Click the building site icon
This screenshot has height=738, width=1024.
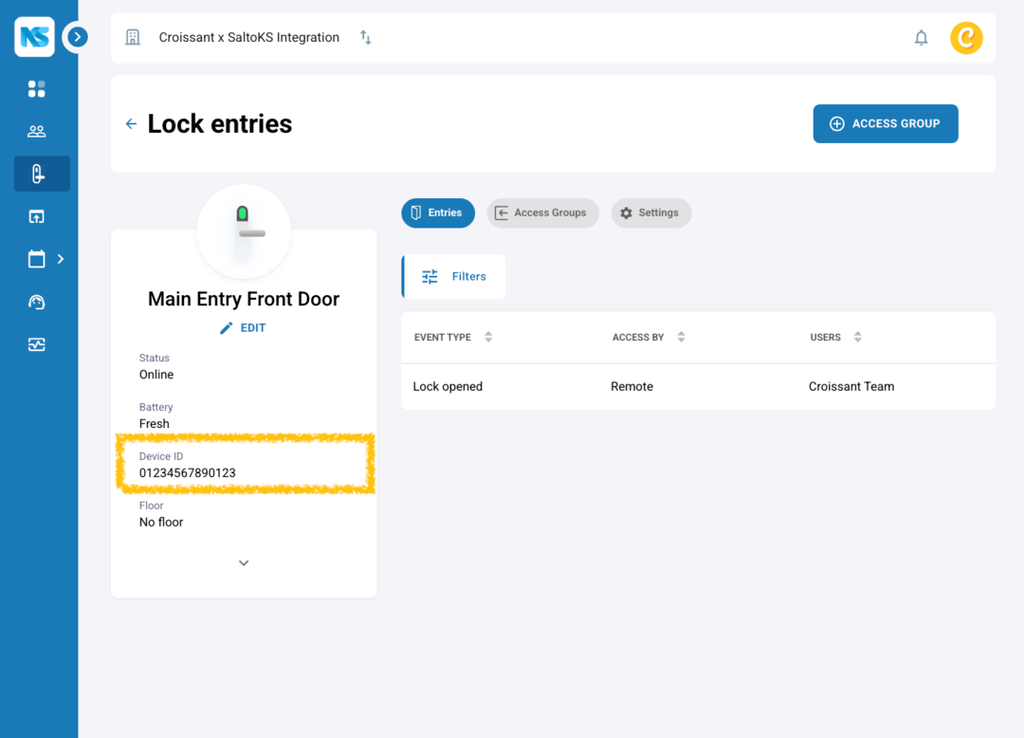pos(133,37)
